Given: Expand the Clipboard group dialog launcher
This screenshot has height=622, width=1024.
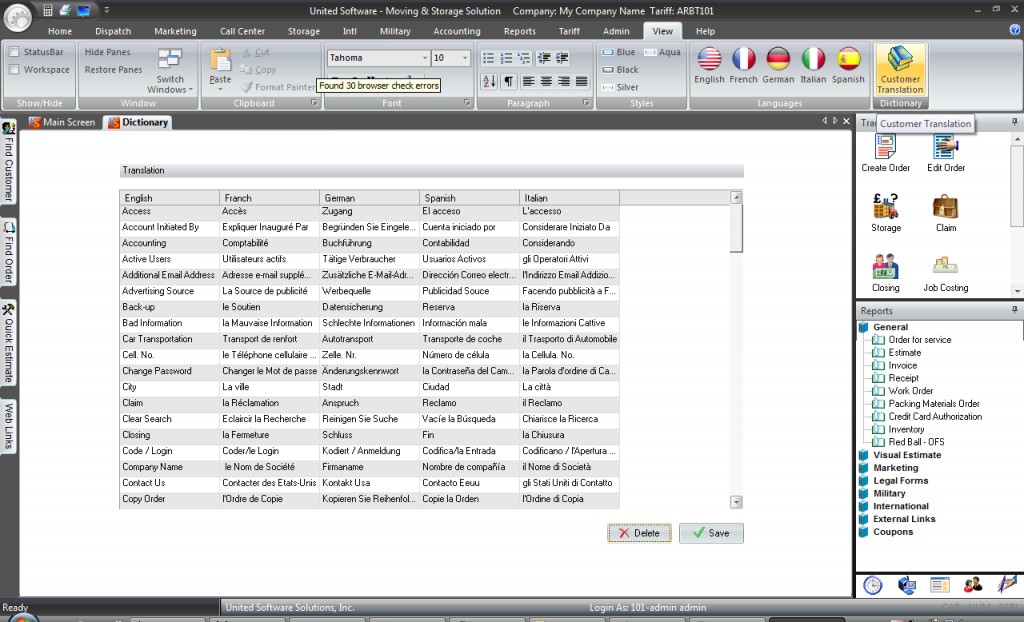Looking at the screenshot, I should point(314,103).
